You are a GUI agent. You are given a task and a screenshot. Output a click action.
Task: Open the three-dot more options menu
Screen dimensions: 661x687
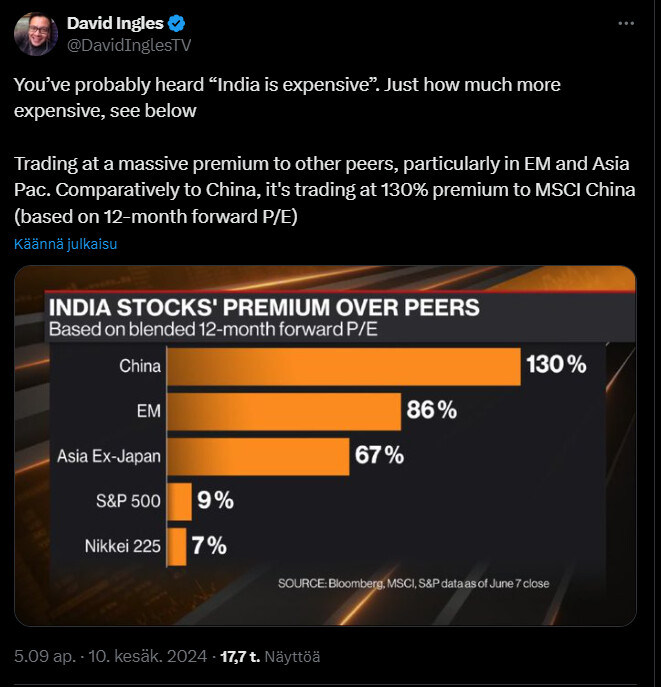click(626, 23)
